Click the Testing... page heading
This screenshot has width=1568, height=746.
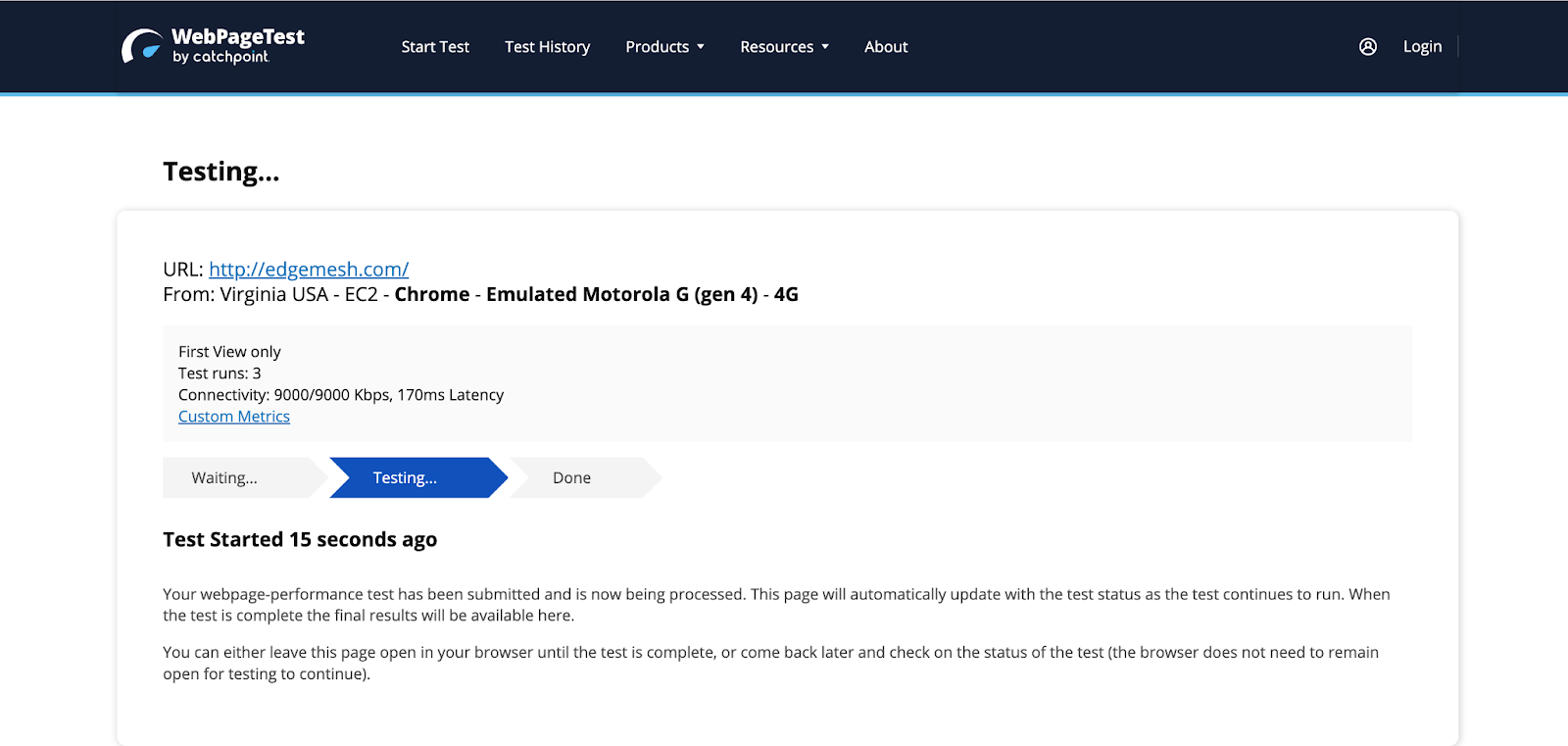click(x=221, y=173)
